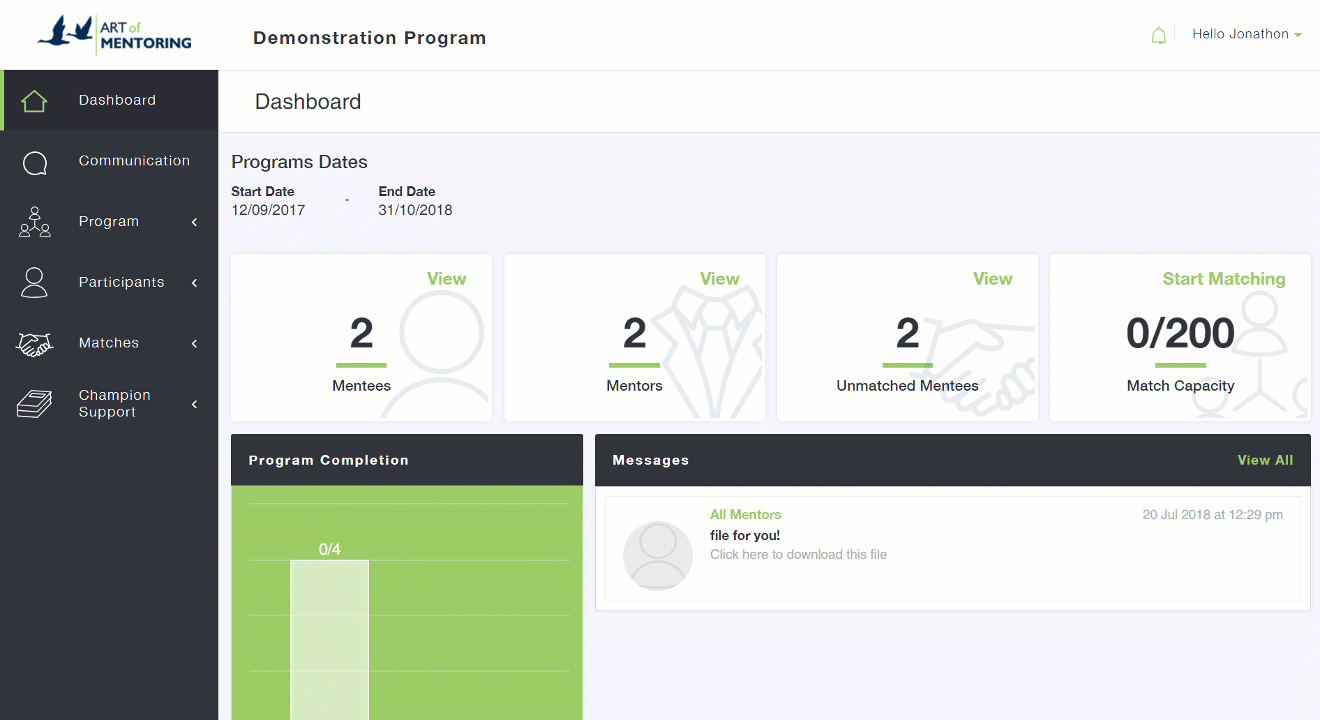1320x720 pixels.
Task: Select the Dashboard menu item
Action: [117, 100]
